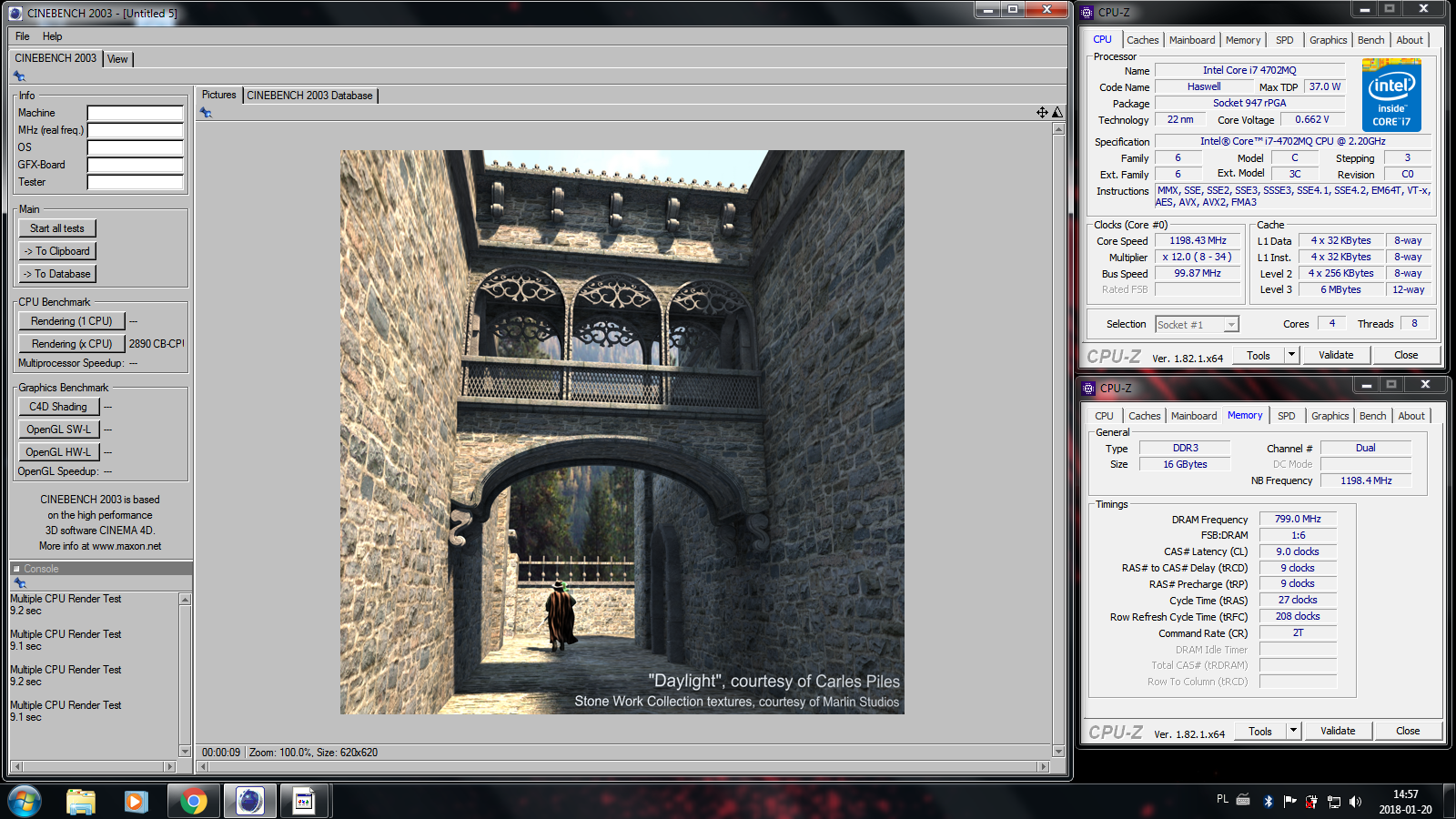The image size is (1456, 819).
Task: Select the zoom picture triangle icon
Action: [1057, 113]
